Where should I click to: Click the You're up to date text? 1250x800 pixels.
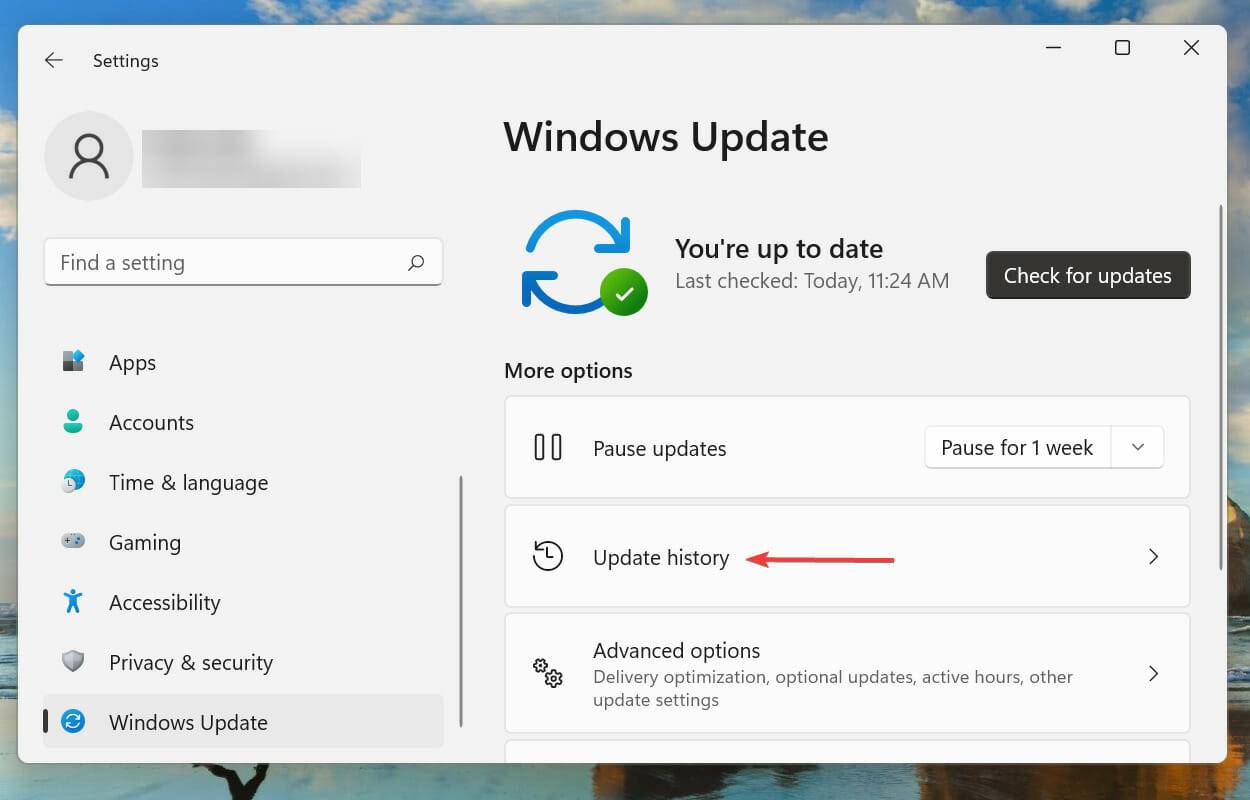[x=779, y=248]
